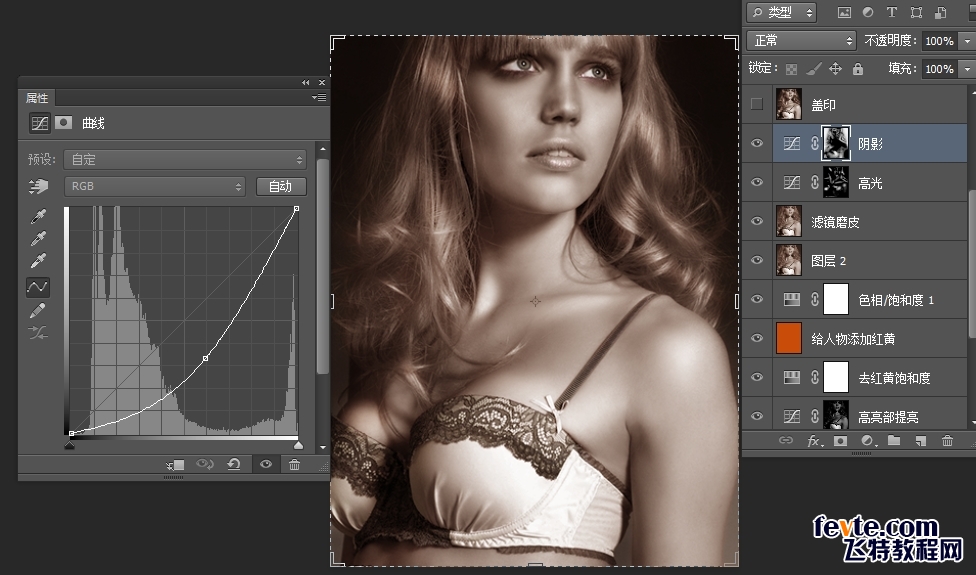
Task: Filter layers by adjustment layer type
Action: [x=868, y=12]
